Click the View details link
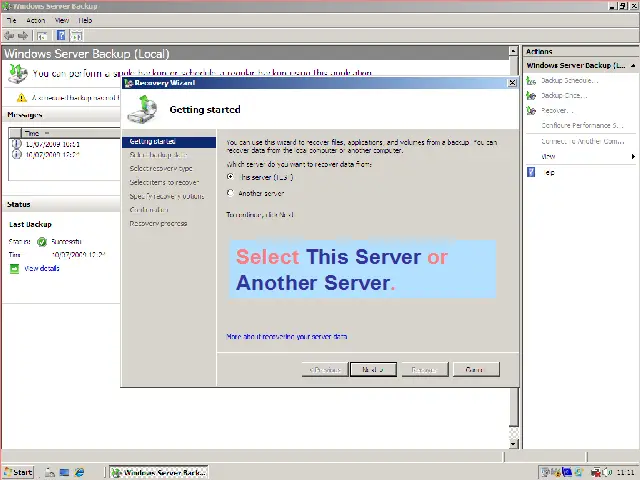The width and height of the screenshot is (640, 480). pos(42,268)
